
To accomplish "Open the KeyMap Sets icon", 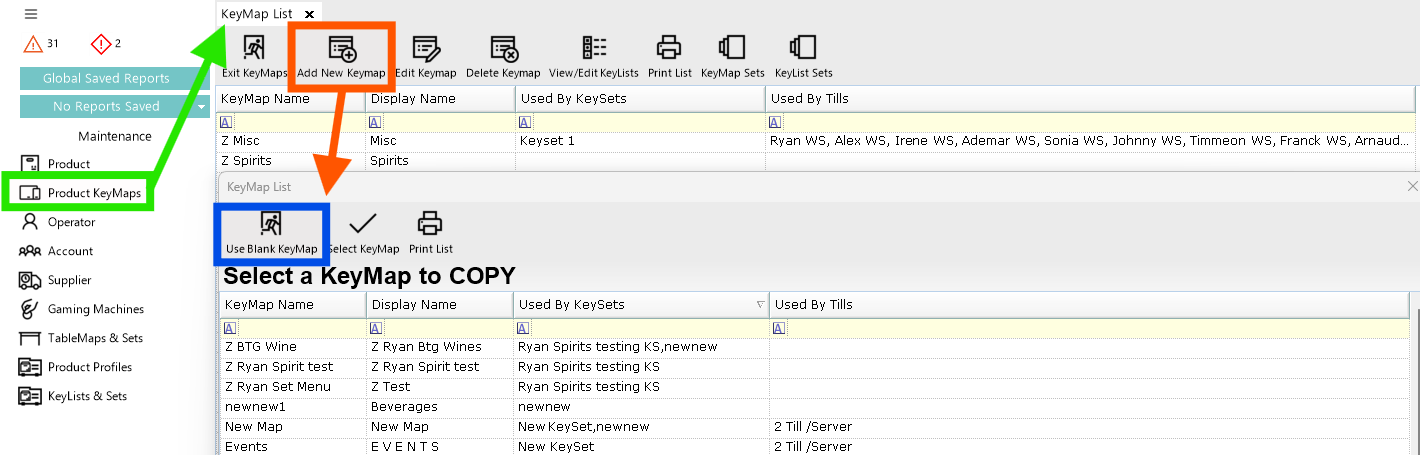I will pos(732,48).
